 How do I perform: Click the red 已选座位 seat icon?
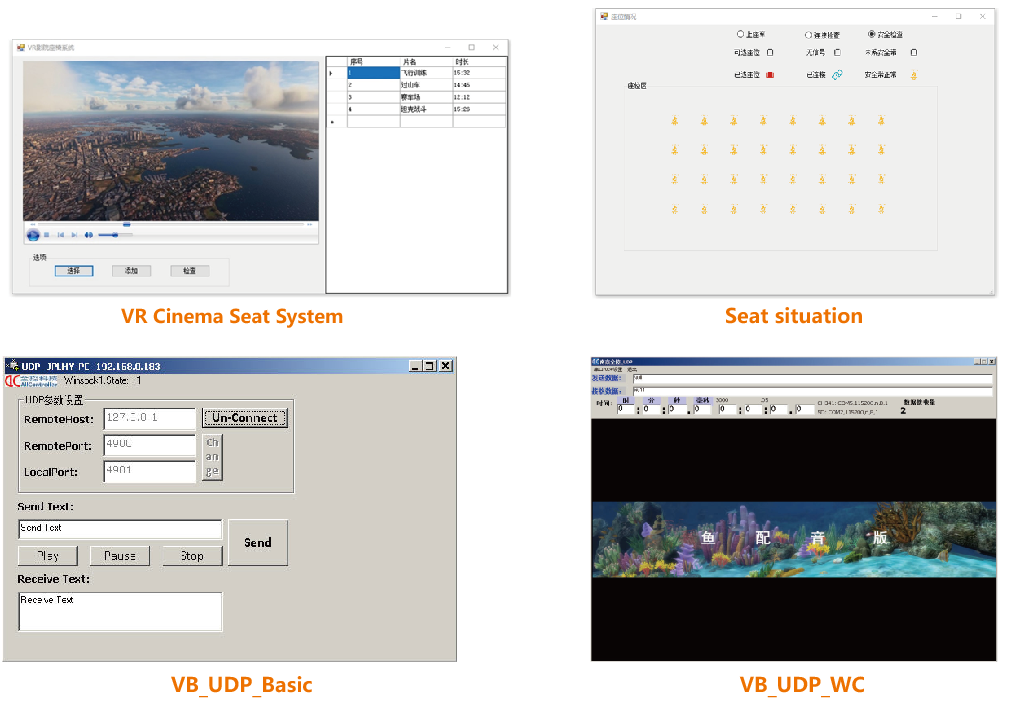coord(770,75)
